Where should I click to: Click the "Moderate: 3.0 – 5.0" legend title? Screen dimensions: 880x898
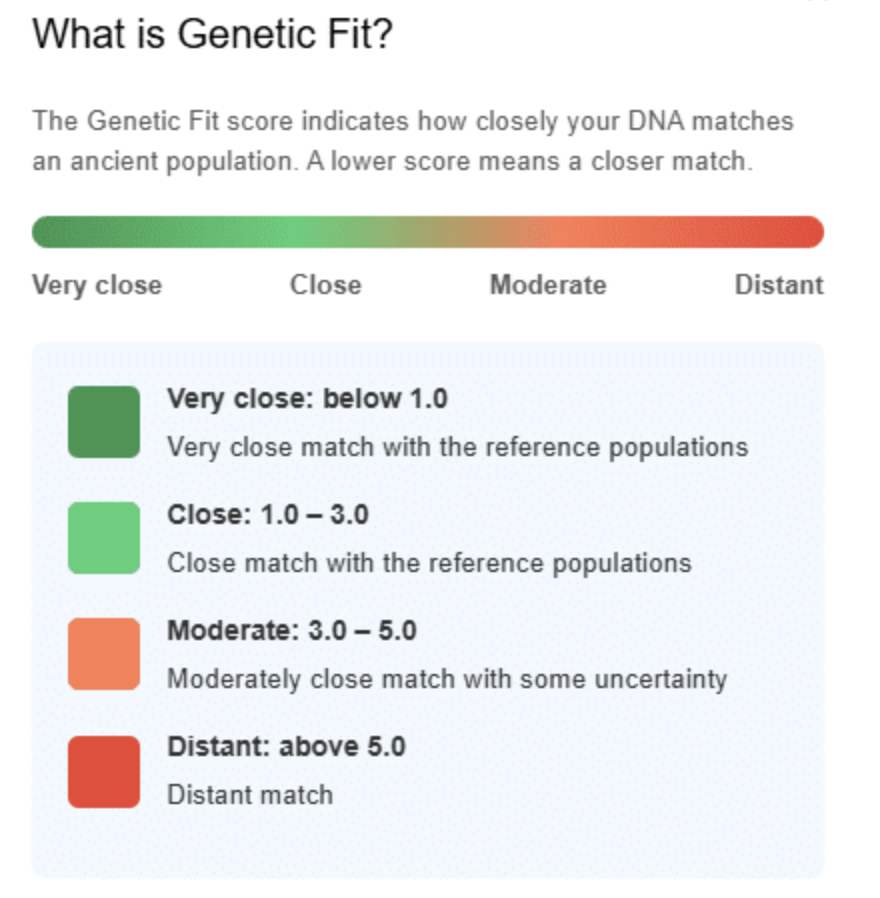(291, 631)
